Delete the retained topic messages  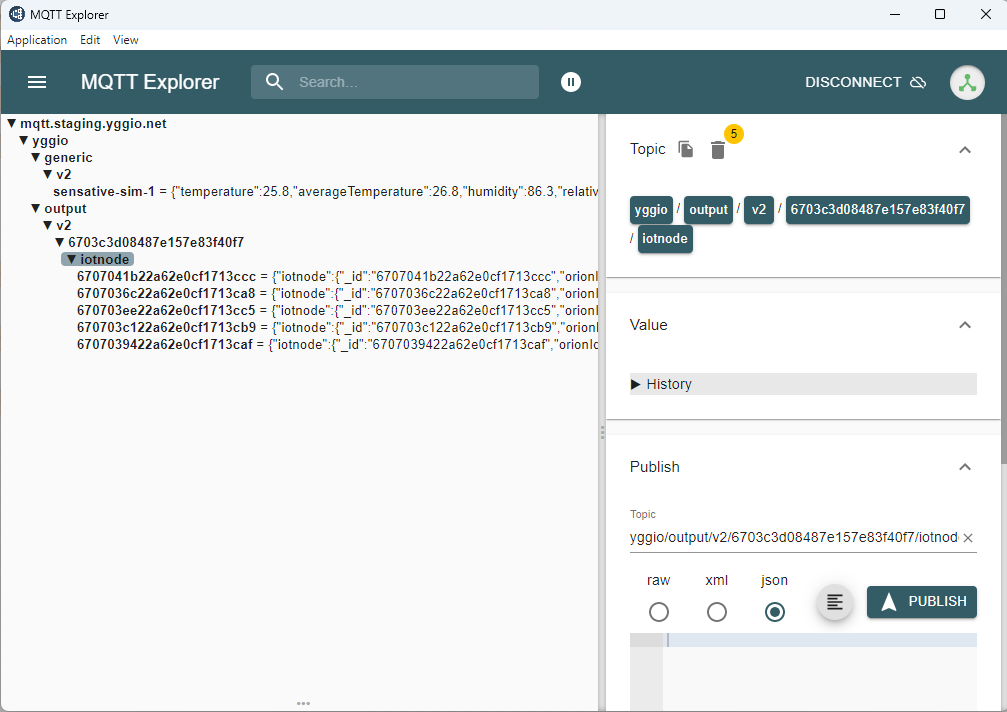[718, 148]
